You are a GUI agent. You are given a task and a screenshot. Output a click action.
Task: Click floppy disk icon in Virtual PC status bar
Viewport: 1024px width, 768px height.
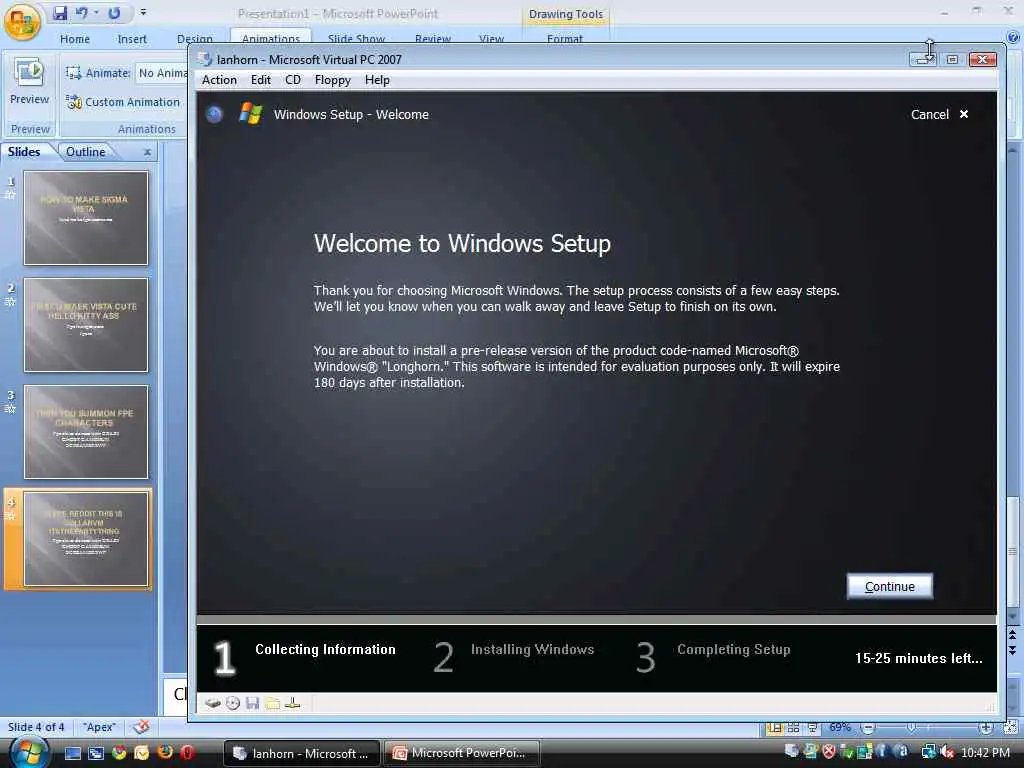point(253,703)
